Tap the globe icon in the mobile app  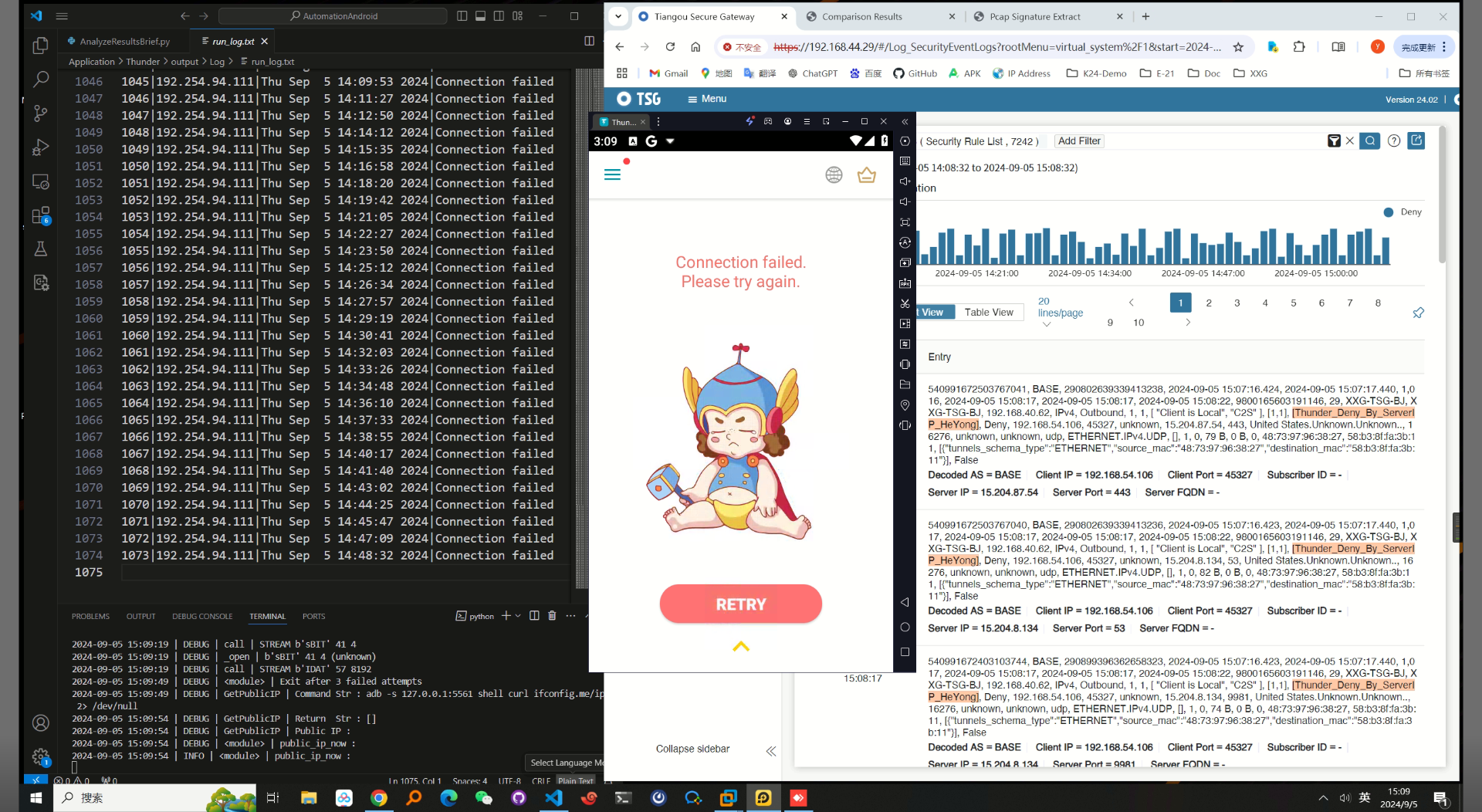(834, 175)
